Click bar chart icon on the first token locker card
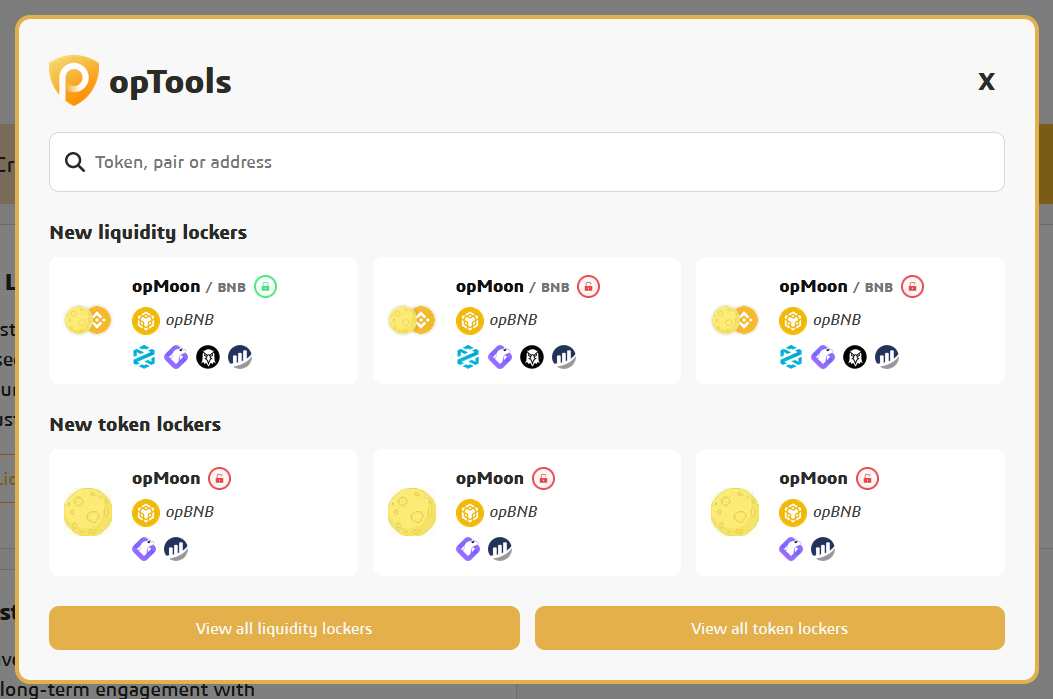This screenshot has height=699, width=1053. (176, 549)
